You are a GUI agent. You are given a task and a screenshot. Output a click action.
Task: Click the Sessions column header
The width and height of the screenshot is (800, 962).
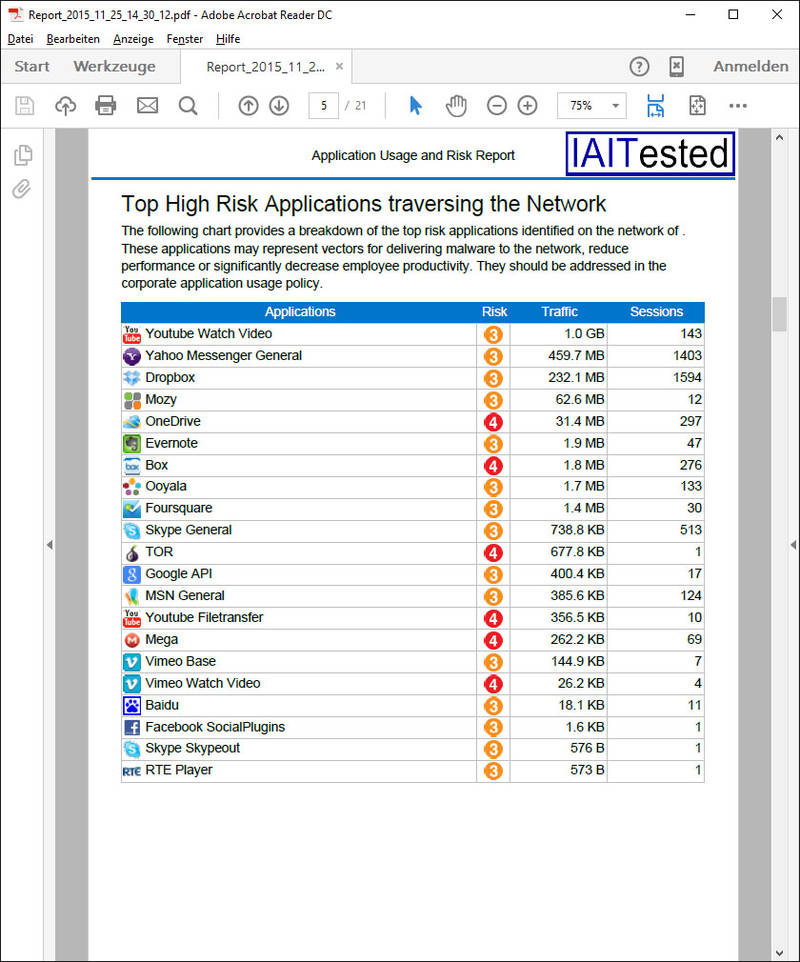pyautogui.click(x=656, y=312)
